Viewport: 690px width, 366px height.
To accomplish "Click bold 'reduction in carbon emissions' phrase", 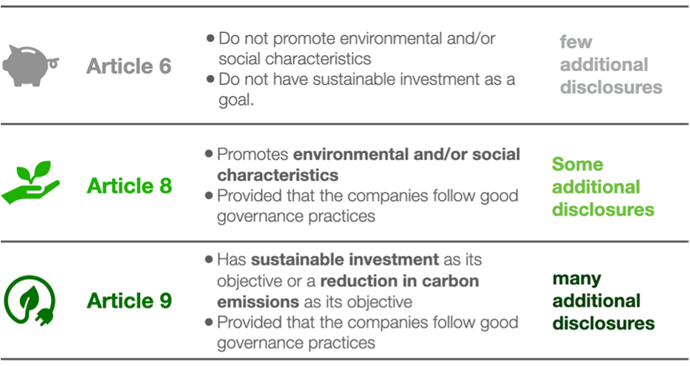I will tap(348, 291).
